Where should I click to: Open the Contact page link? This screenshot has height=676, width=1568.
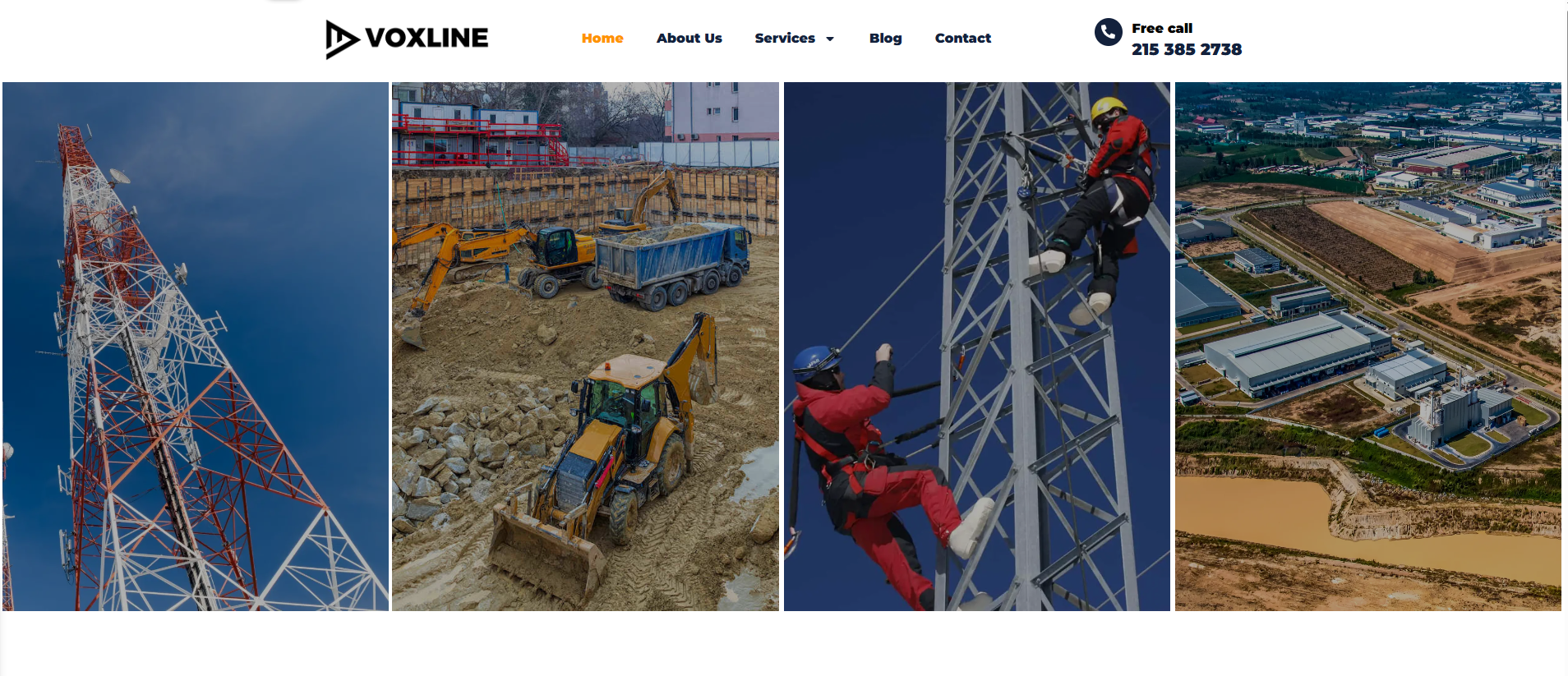962,38
